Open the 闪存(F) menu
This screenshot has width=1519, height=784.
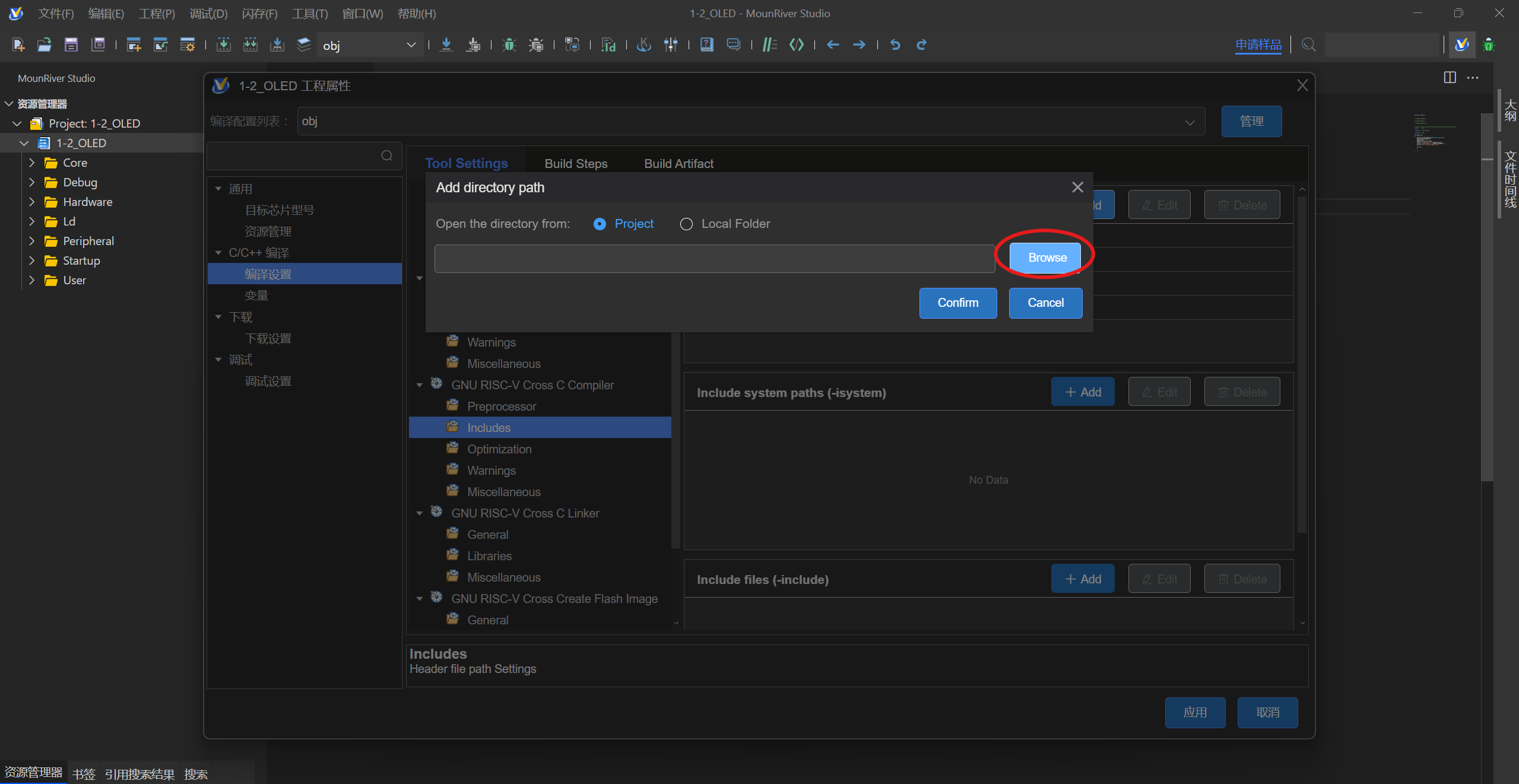point(260,13)
